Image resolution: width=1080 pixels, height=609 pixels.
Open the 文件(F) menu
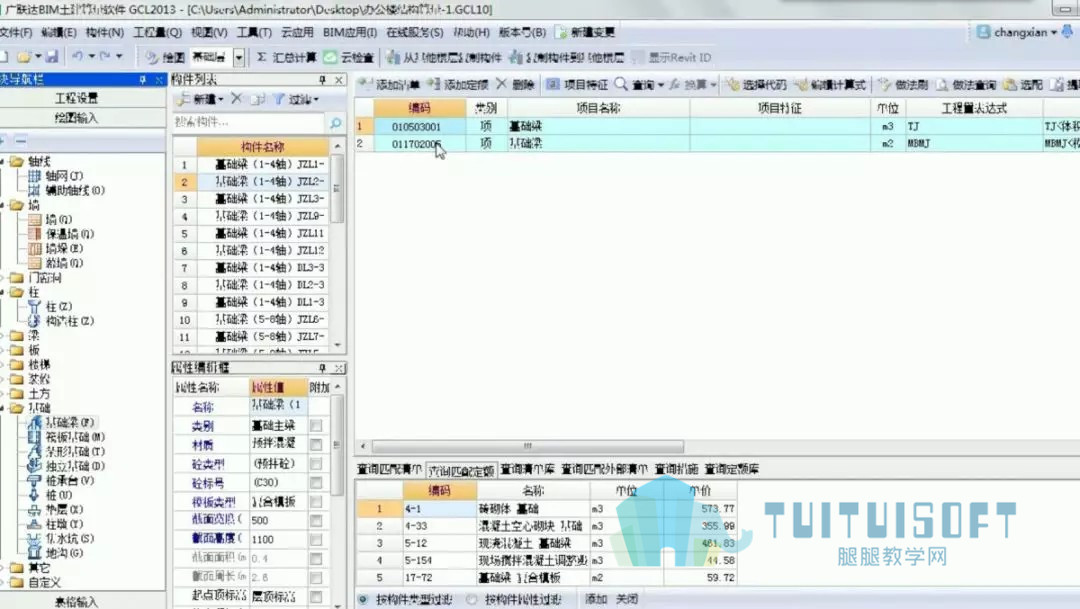pos(16,32)
